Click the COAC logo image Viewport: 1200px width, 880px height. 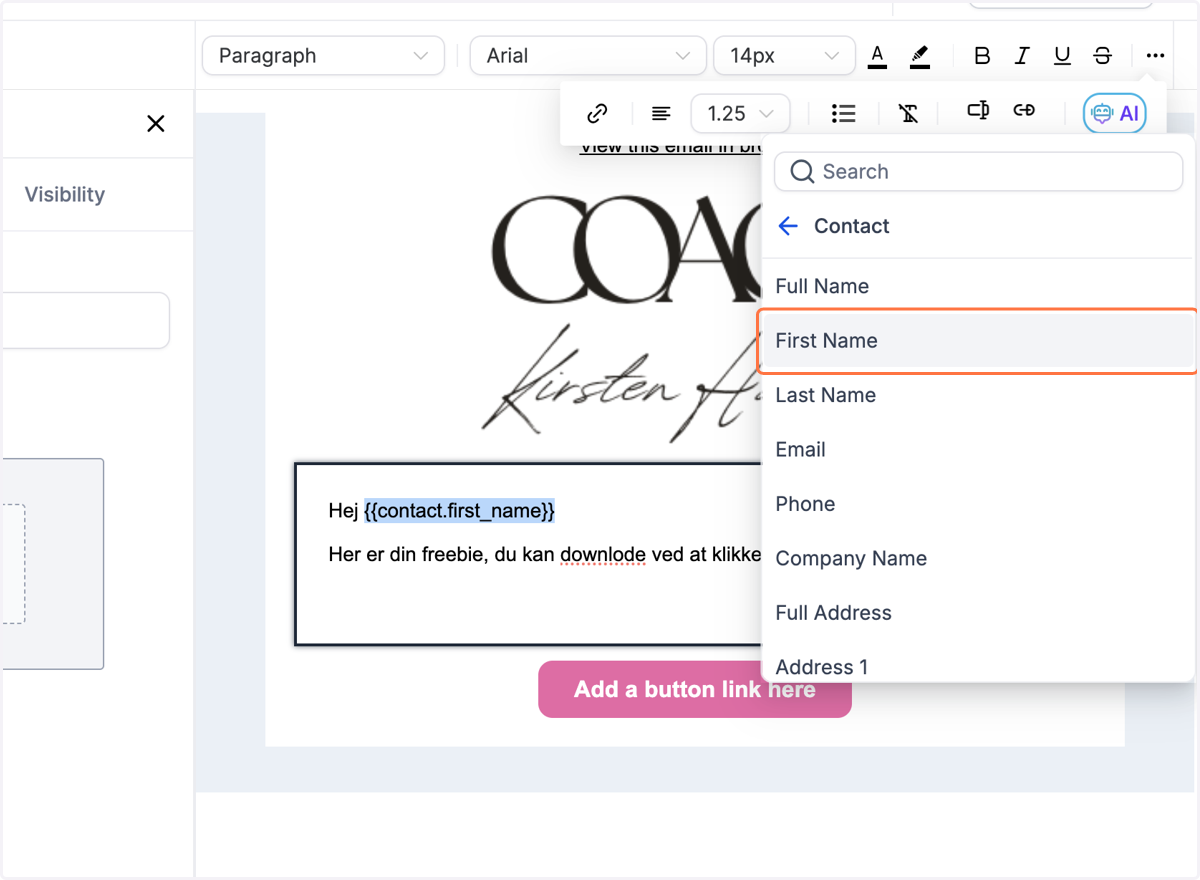pyautogui.click(x=626, y=250)
